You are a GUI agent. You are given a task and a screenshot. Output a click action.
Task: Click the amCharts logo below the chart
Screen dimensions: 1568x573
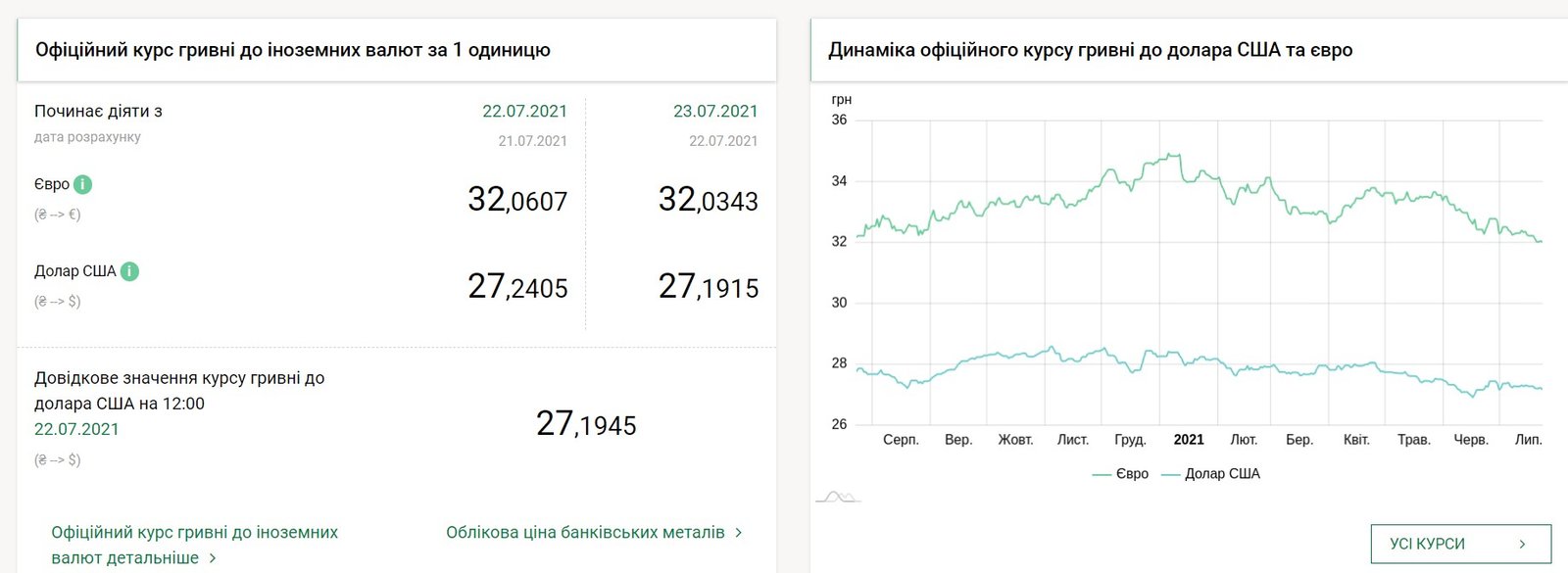coord(838,497)
